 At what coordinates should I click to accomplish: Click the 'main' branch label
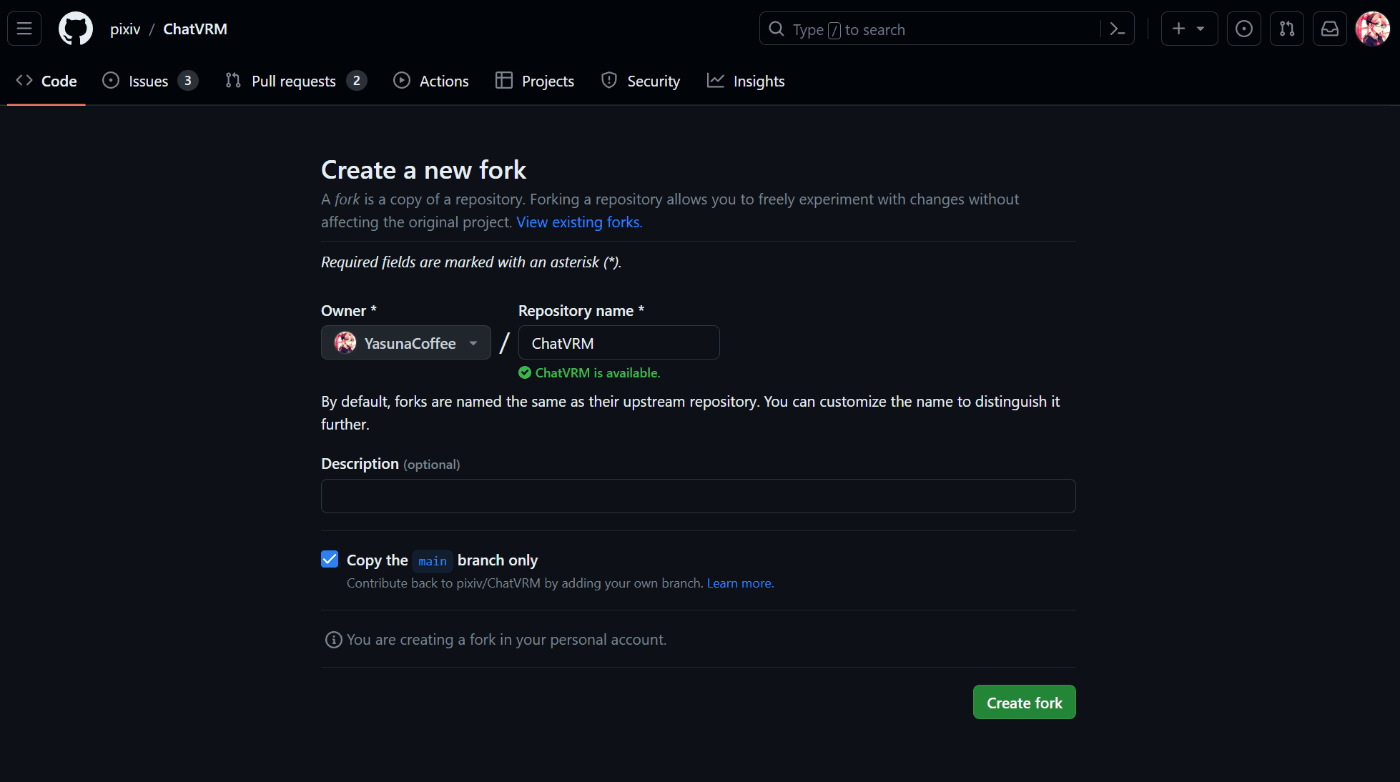coord(433,561)
